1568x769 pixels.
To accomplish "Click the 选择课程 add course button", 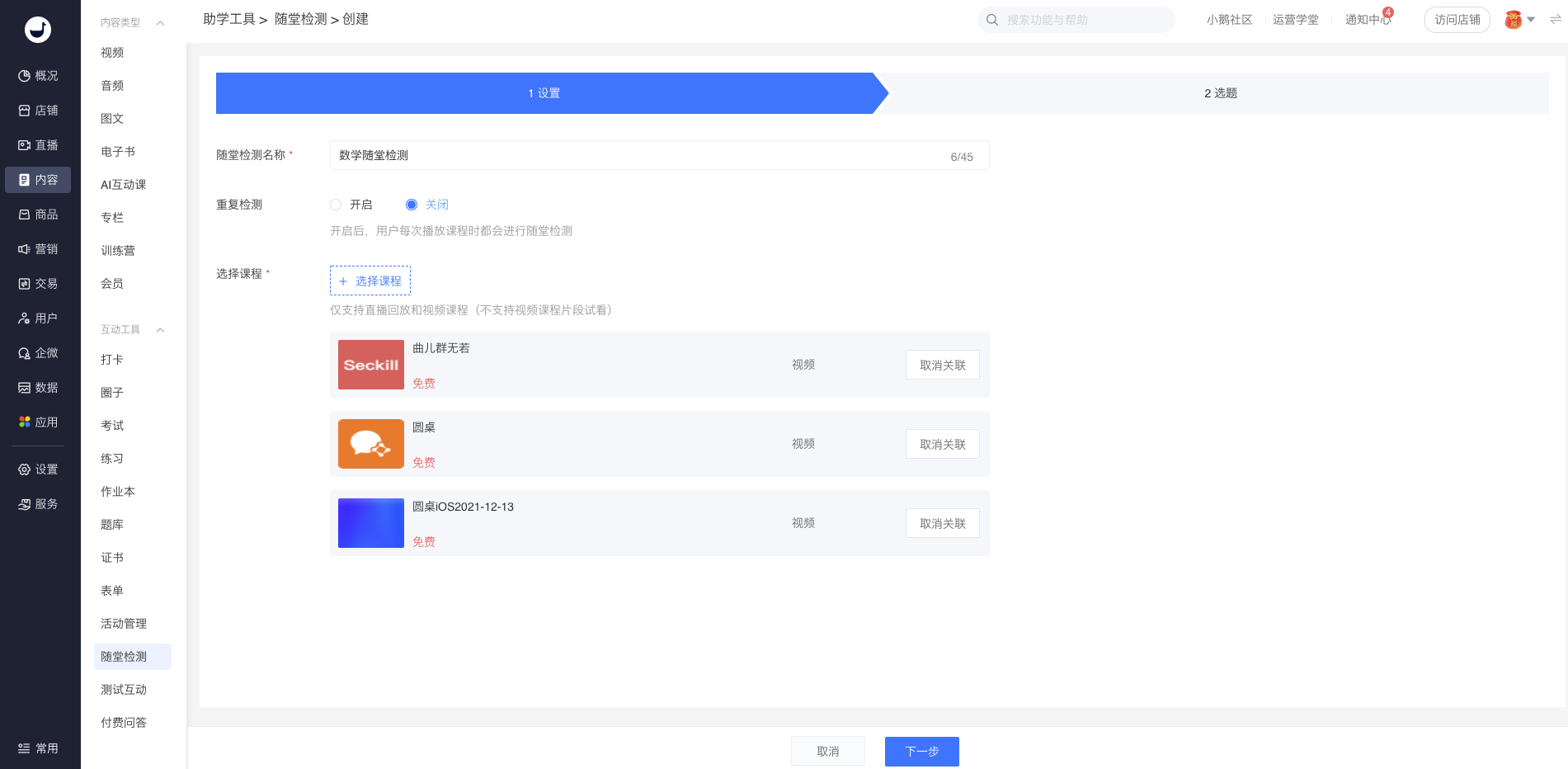I will pyautogui.click(x=370, y=281).
